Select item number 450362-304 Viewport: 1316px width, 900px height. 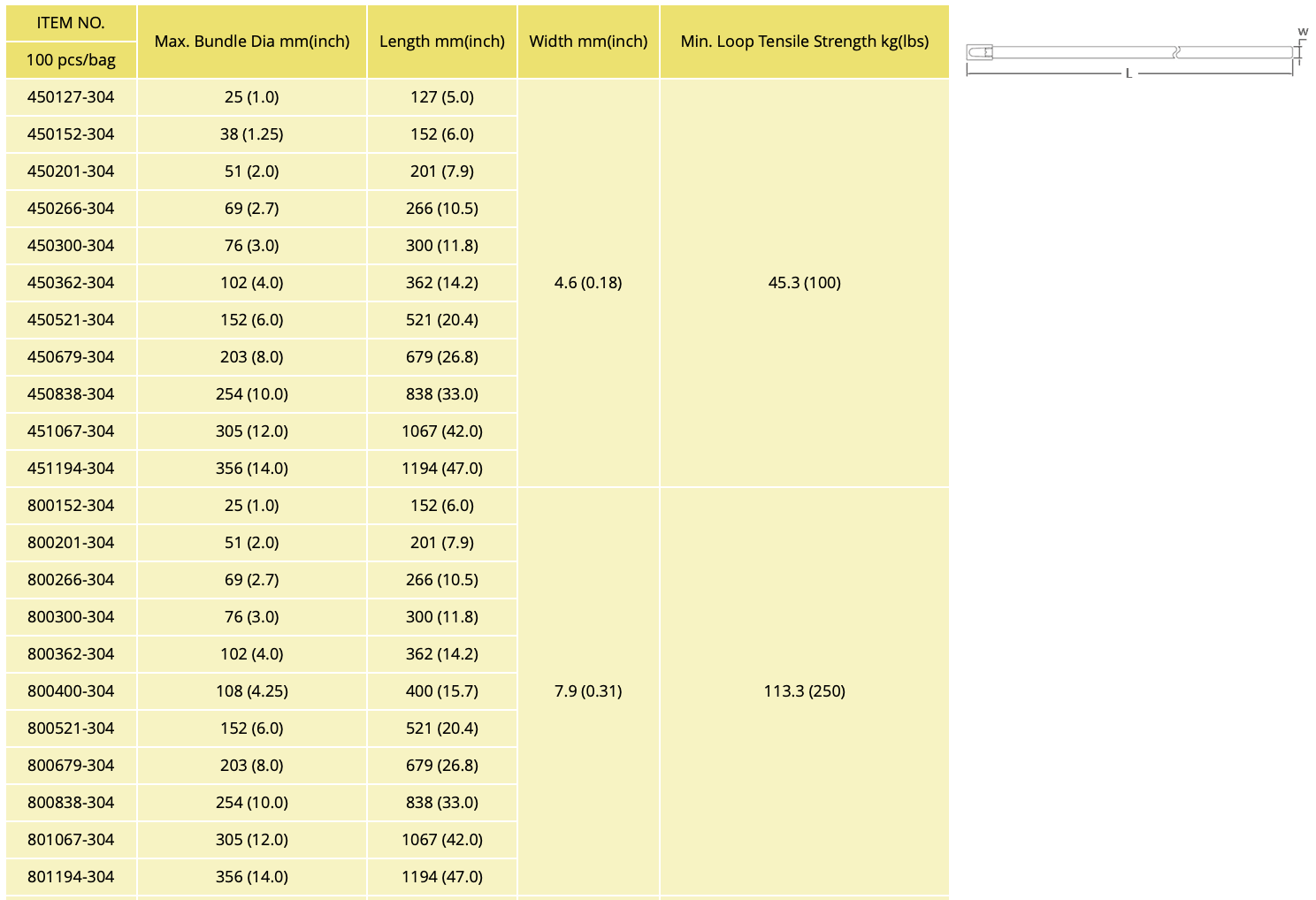(71, 283)
